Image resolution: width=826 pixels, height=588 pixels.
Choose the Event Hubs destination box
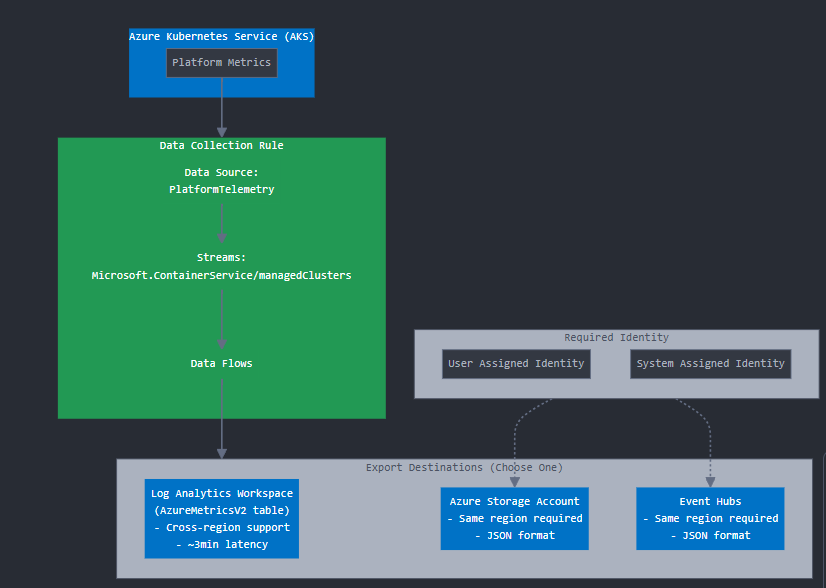click(710, 518)
